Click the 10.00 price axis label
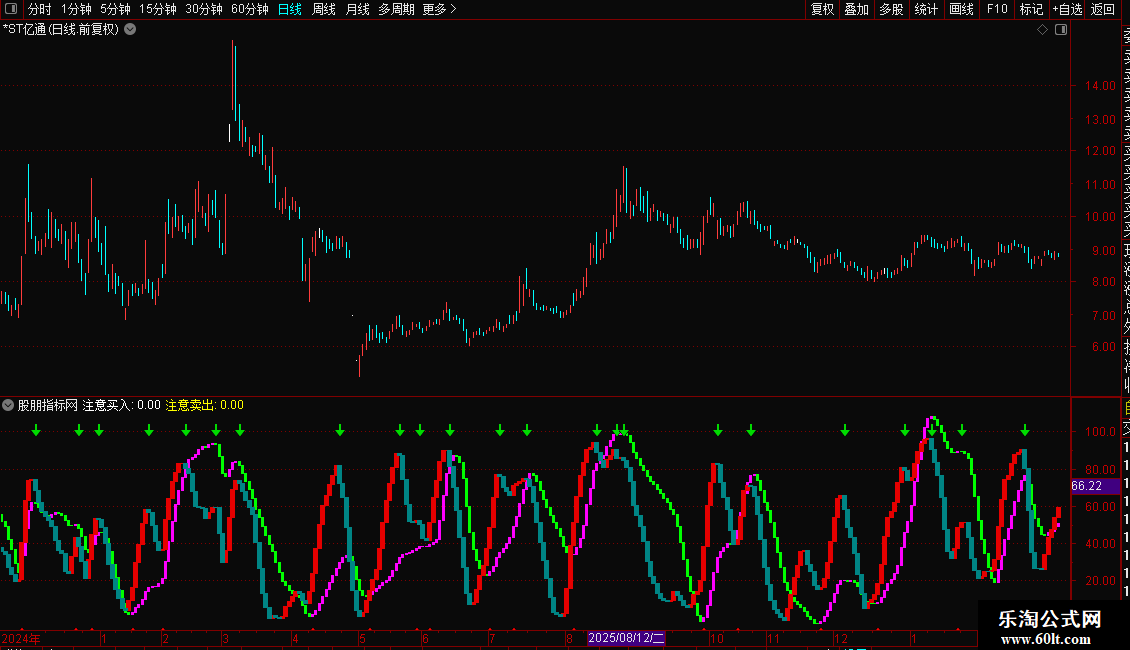The width and height of the screenshot is (1130, 650). (x=1100, y=217)
